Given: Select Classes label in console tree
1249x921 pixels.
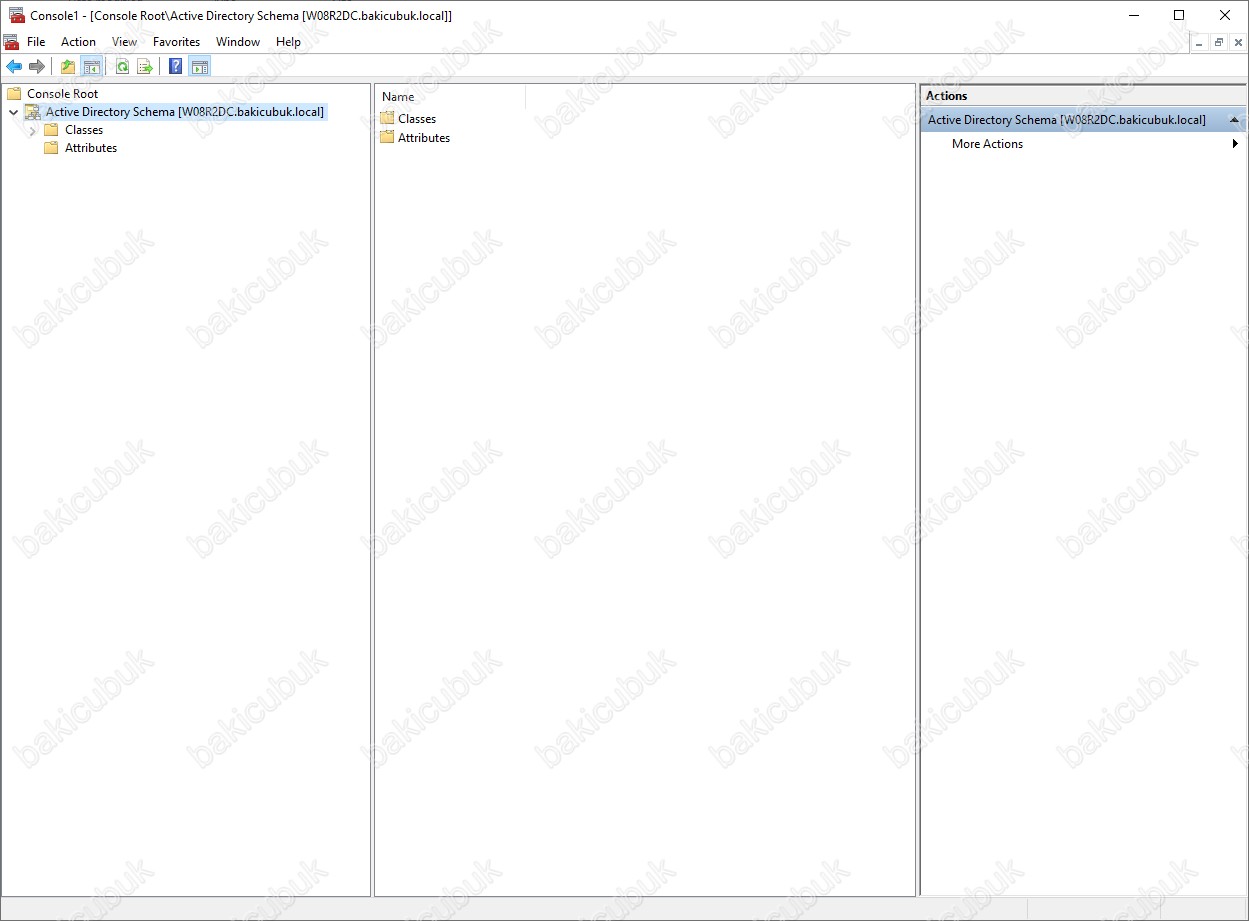Looking at the screenshot, I should (x=84, y=130).
